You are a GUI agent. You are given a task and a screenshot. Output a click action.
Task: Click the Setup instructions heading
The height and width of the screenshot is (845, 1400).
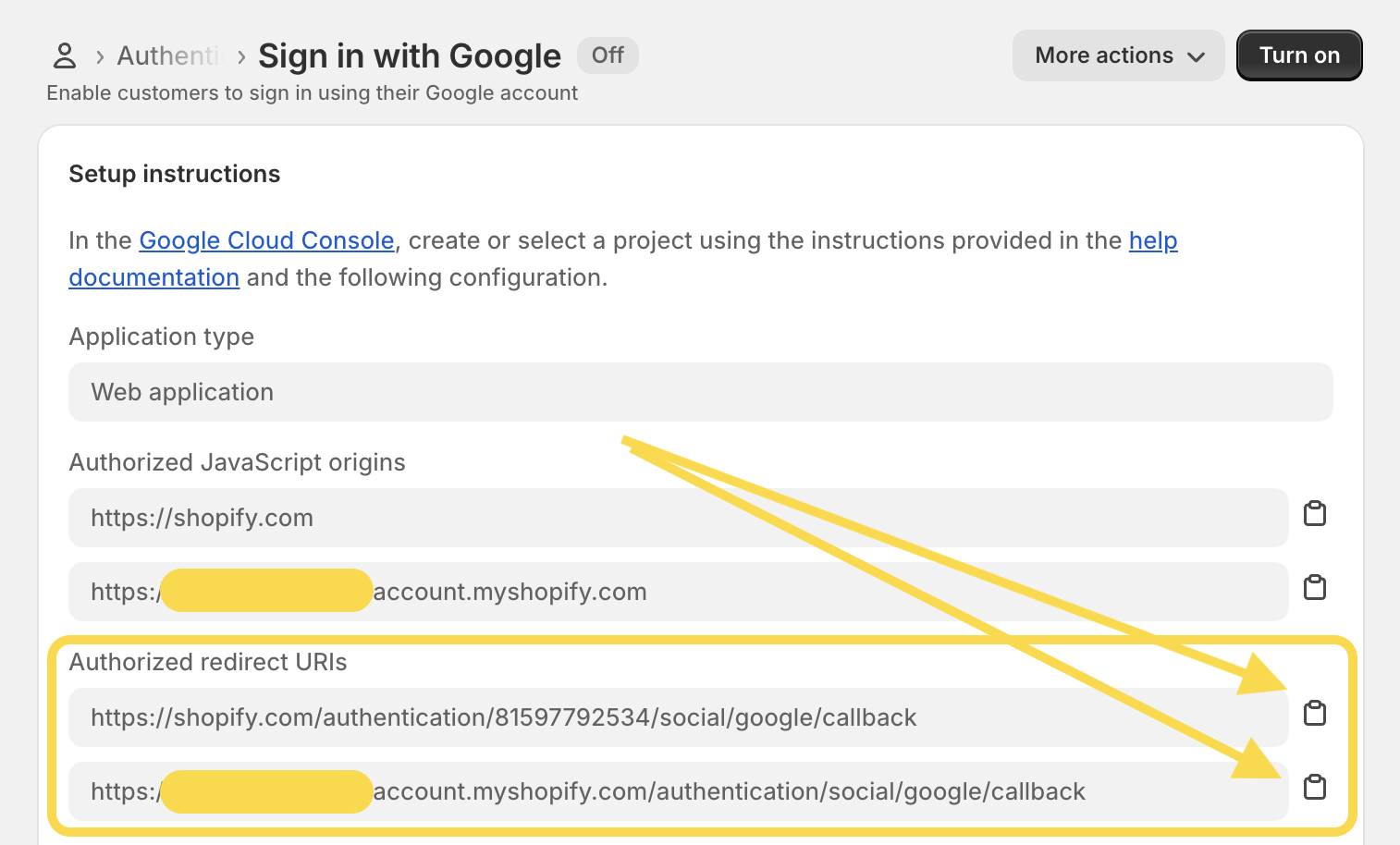point(175,174)
